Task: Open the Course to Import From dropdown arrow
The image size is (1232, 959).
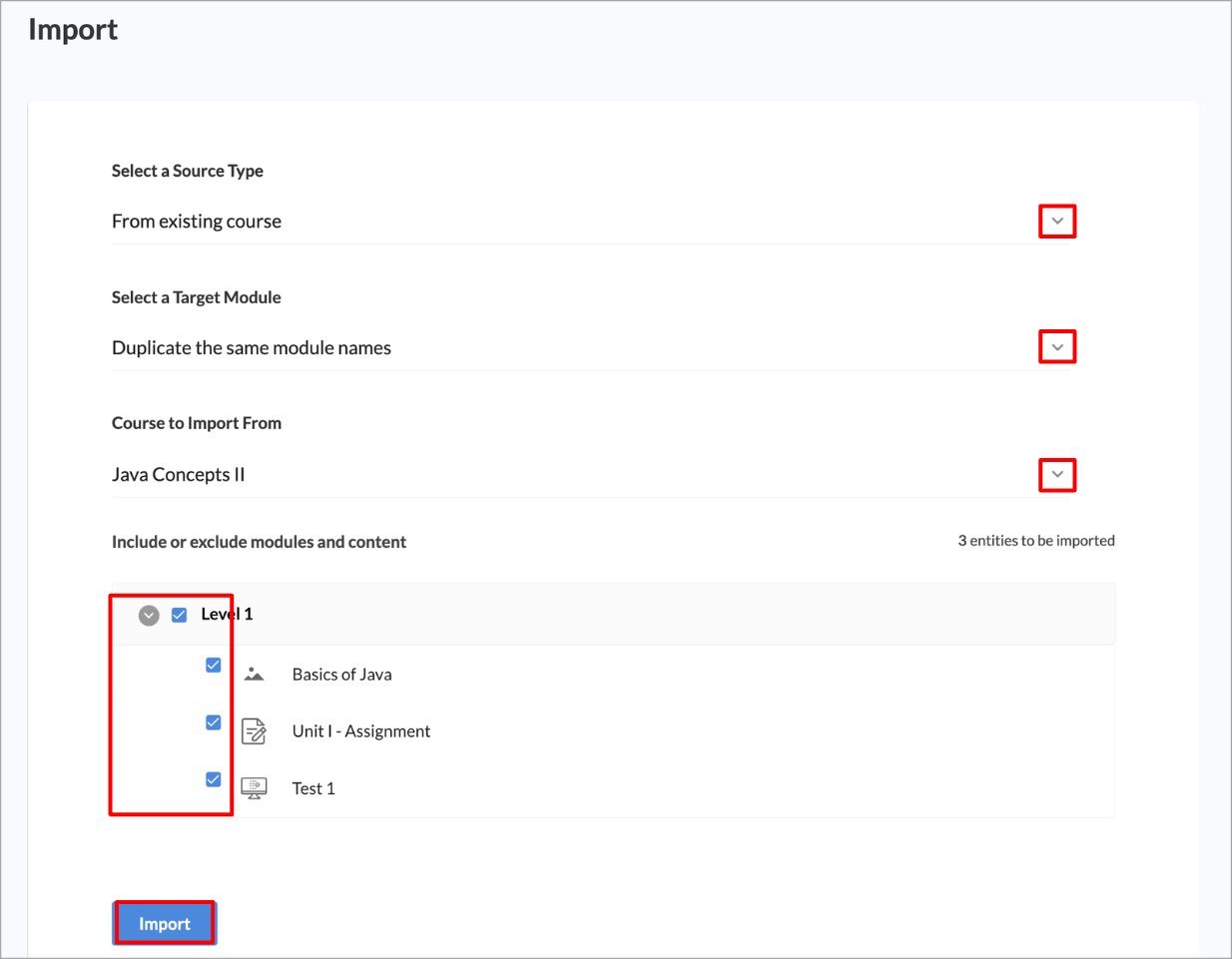Action: click(x=1057, y=474)
